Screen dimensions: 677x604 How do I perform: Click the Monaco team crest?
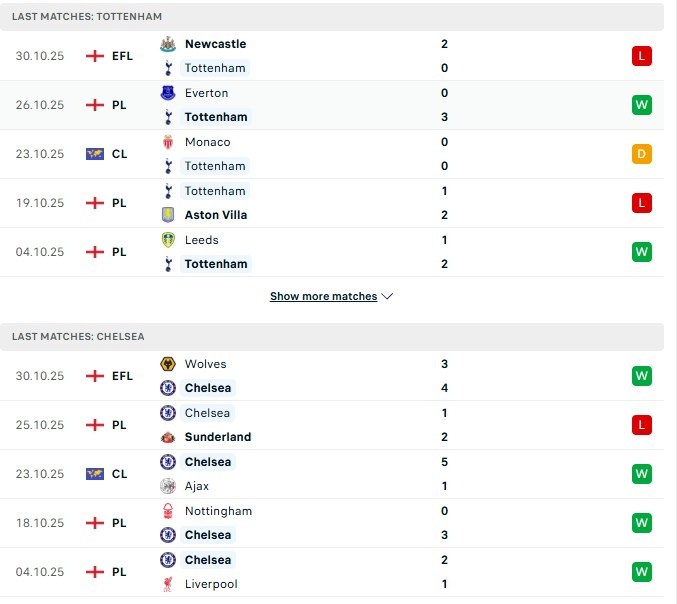point(168,142)
